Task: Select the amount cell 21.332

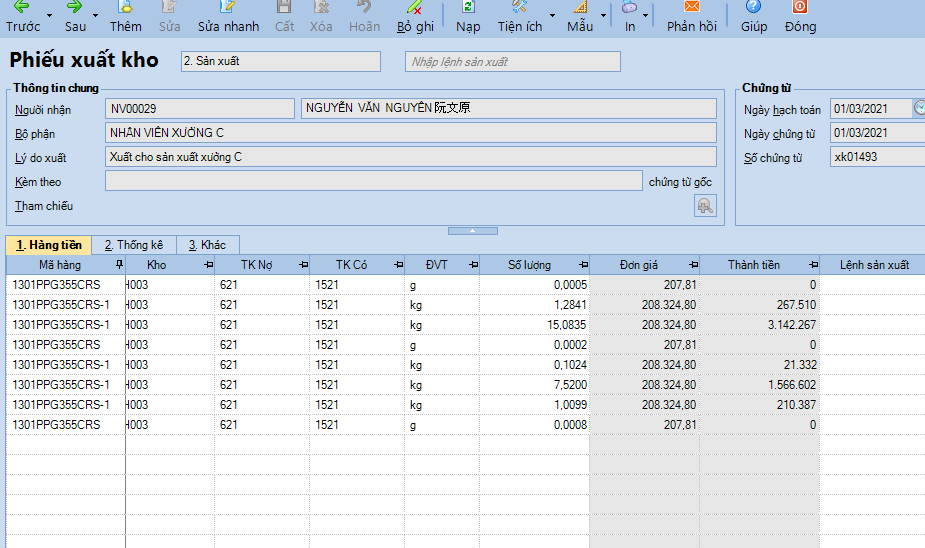Action: [x=759, y=365]
